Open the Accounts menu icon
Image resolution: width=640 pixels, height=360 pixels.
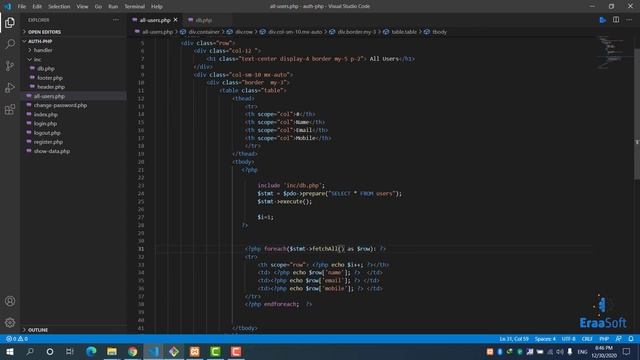[x=10, y=301]
